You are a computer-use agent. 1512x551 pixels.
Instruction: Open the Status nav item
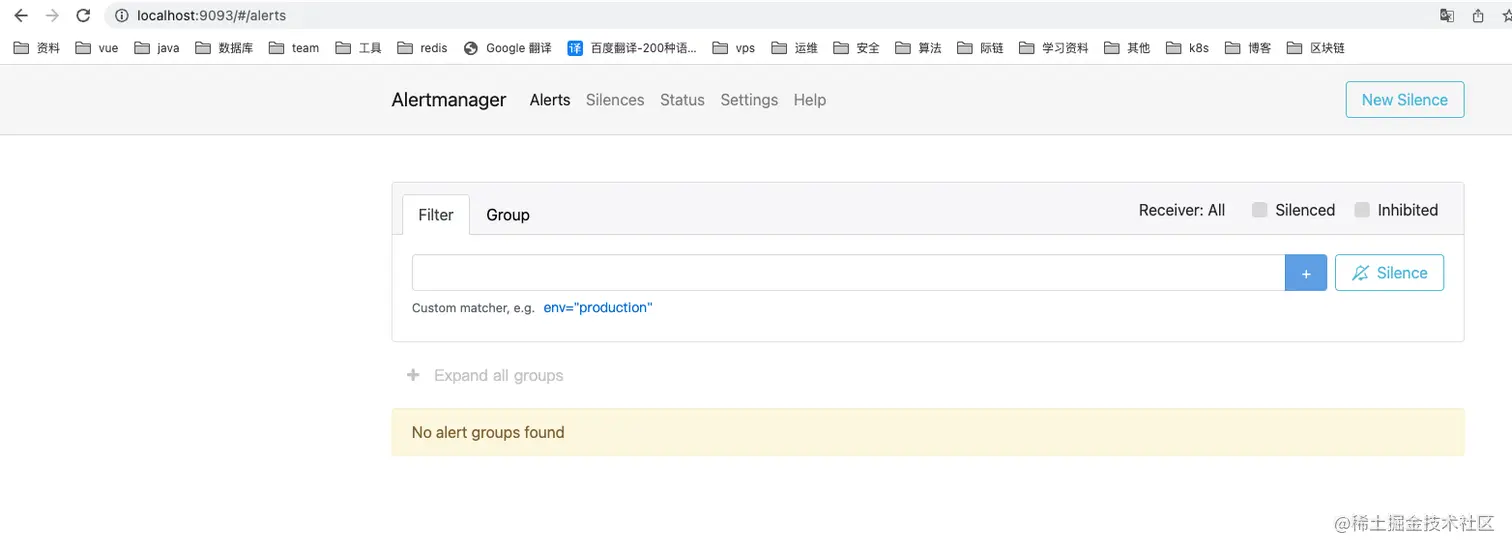[x=682, y=100]
